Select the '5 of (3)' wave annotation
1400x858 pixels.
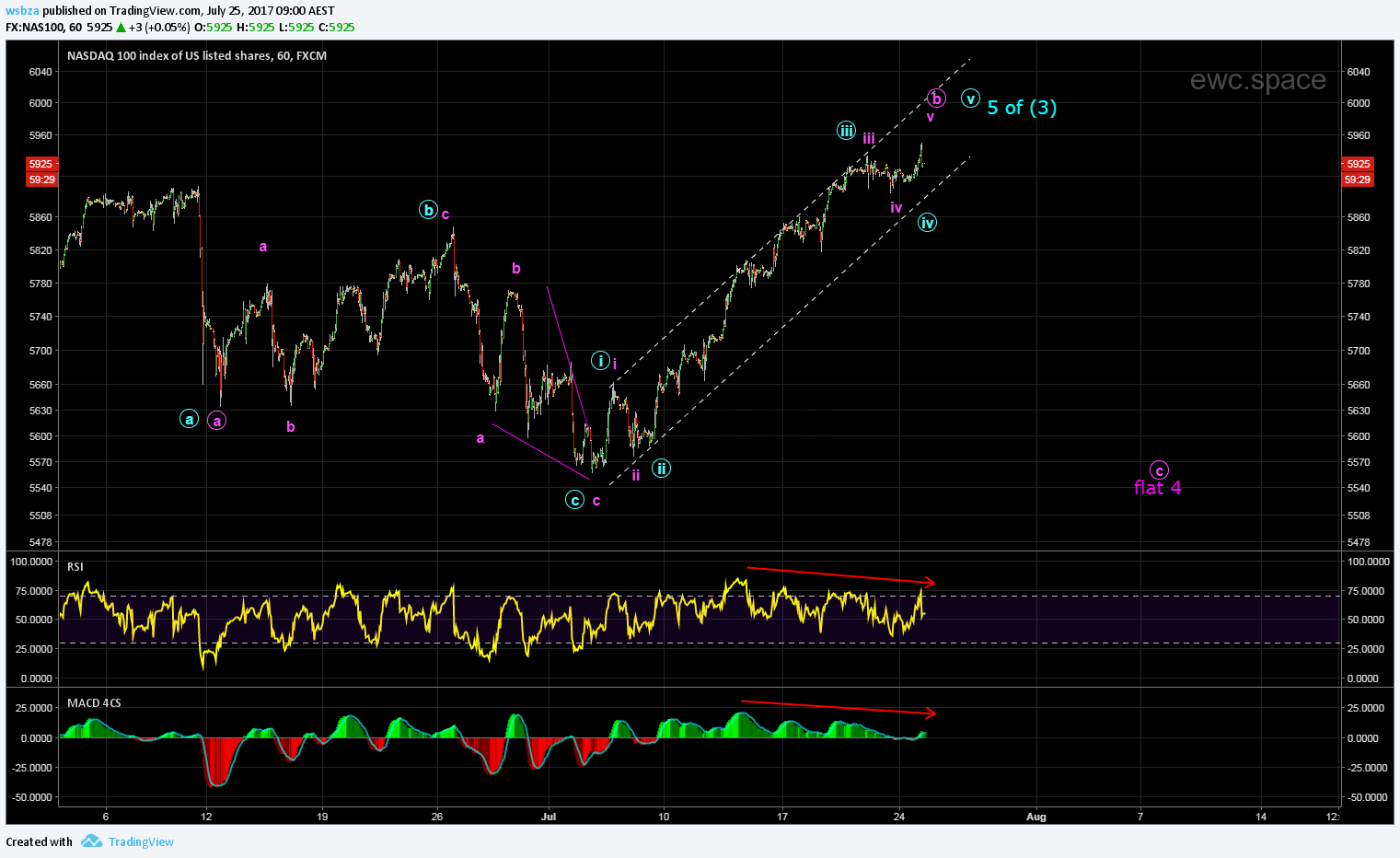[1022, 108]
